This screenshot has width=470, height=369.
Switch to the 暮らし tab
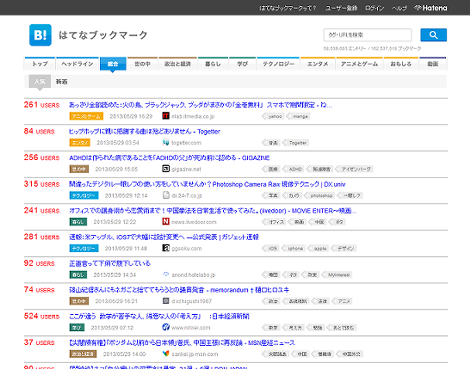tap(213, 64)
